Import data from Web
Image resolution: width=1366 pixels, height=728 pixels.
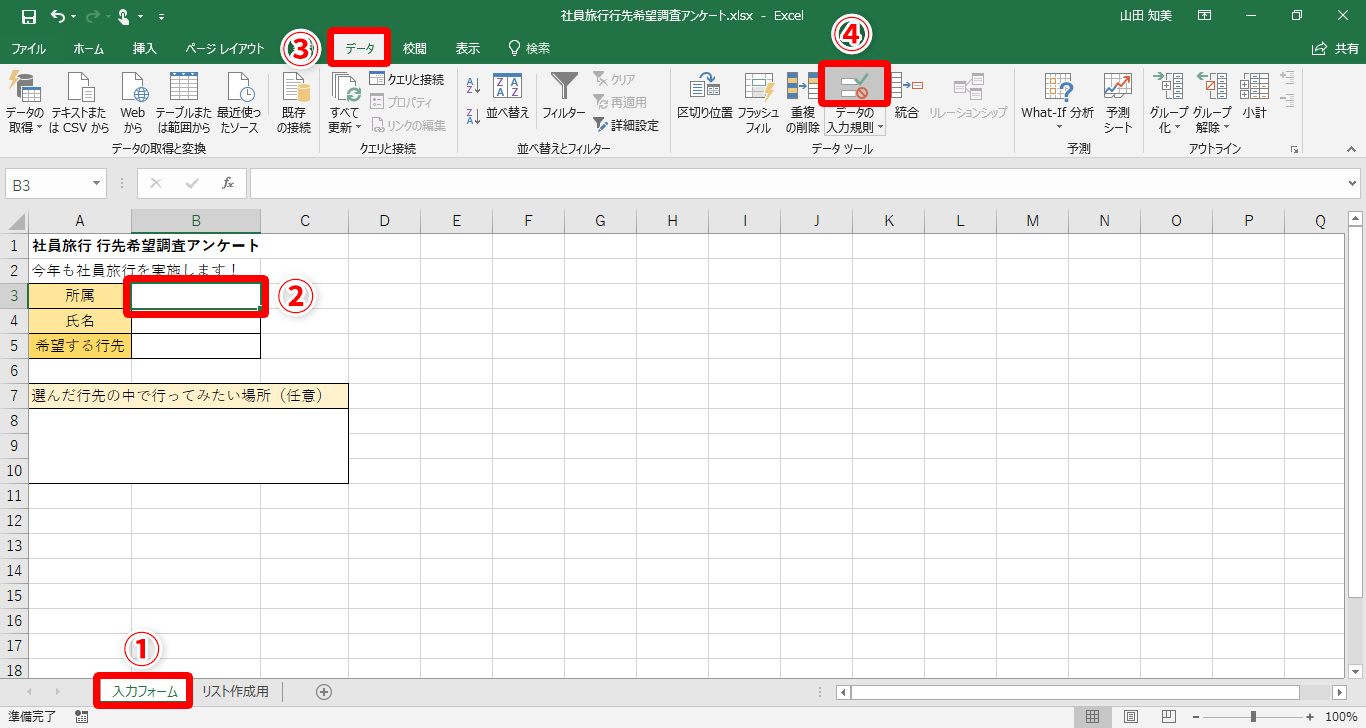pos(133,103)
